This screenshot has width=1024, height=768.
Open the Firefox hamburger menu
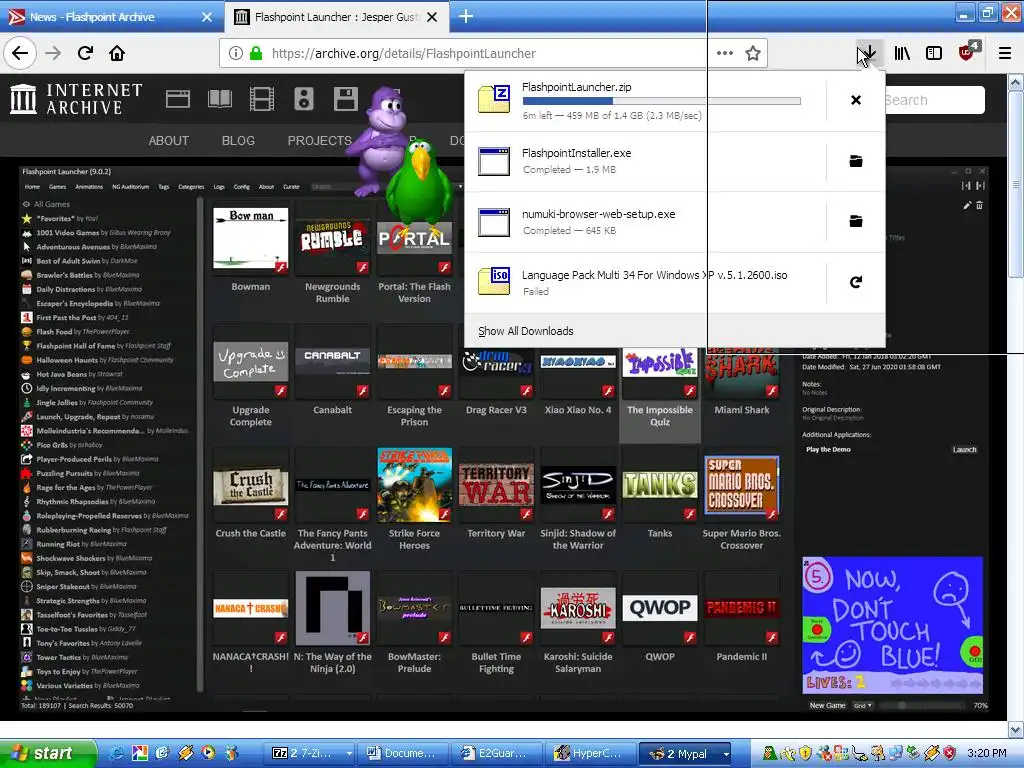pos(1004,54)
